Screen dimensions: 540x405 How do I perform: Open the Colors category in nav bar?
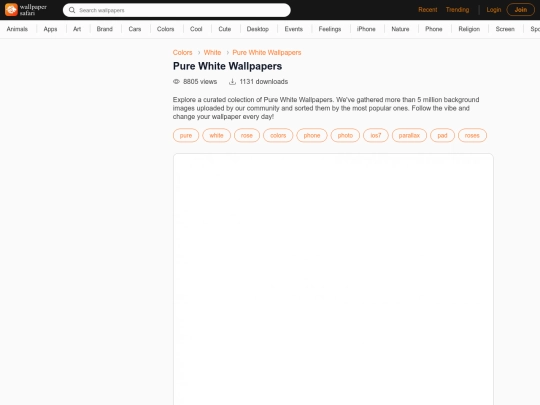(166, 29)
